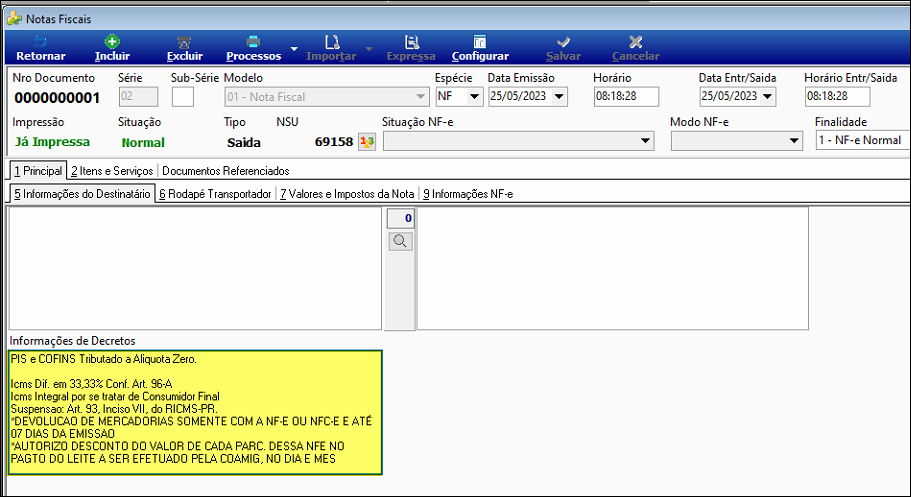911x497 pixels.
Task: Select 5 Informações do Destinatário tab
Action: point(83,194)
